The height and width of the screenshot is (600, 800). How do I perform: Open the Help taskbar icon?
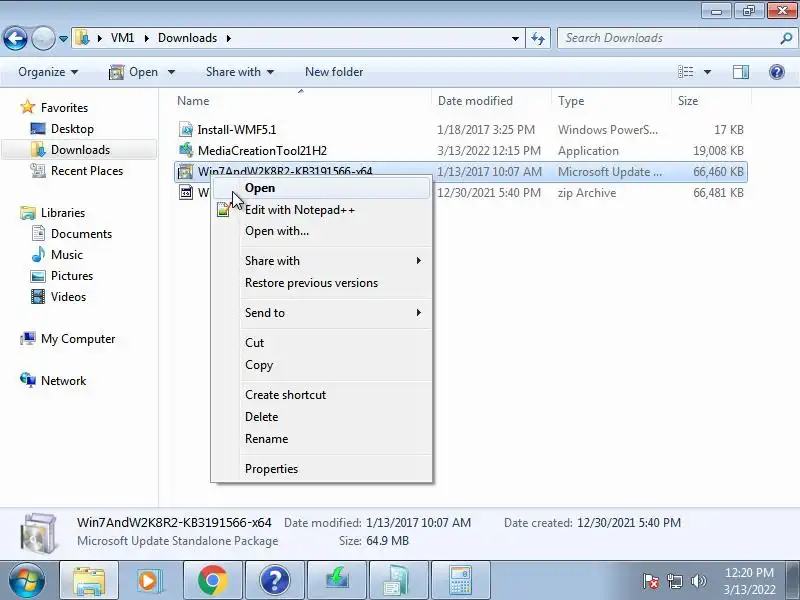point(274,580)
